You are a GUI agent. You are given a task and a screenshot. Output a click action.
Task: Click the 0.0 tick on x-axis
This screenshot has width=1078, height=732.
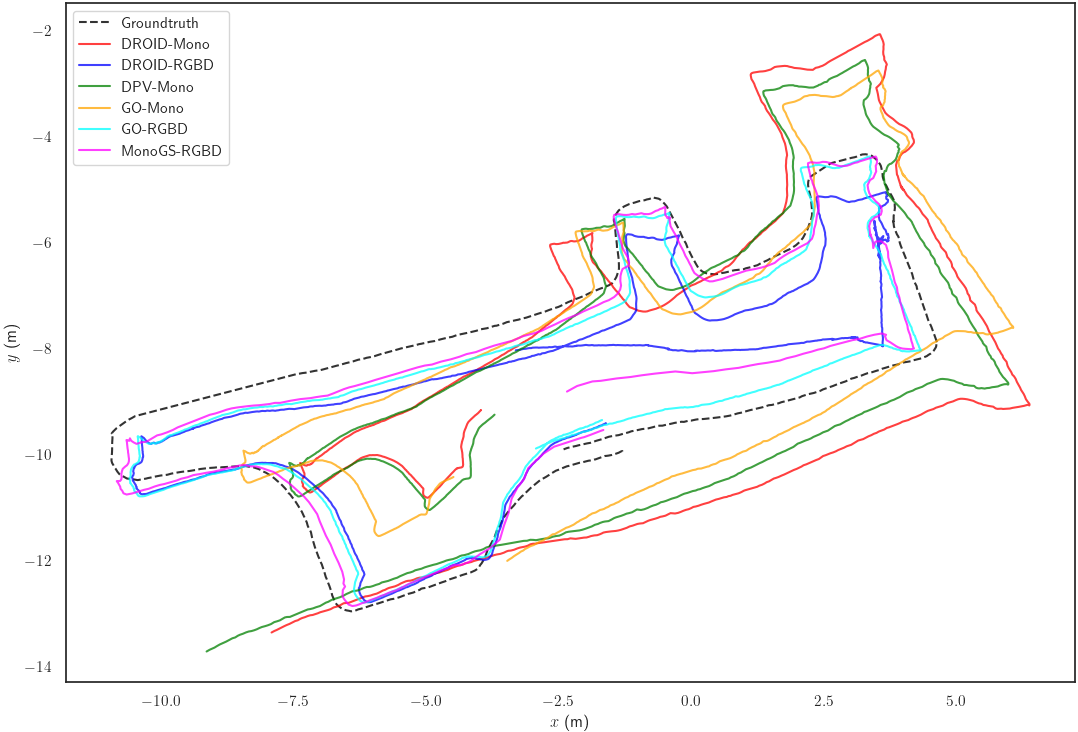[690, 701]
